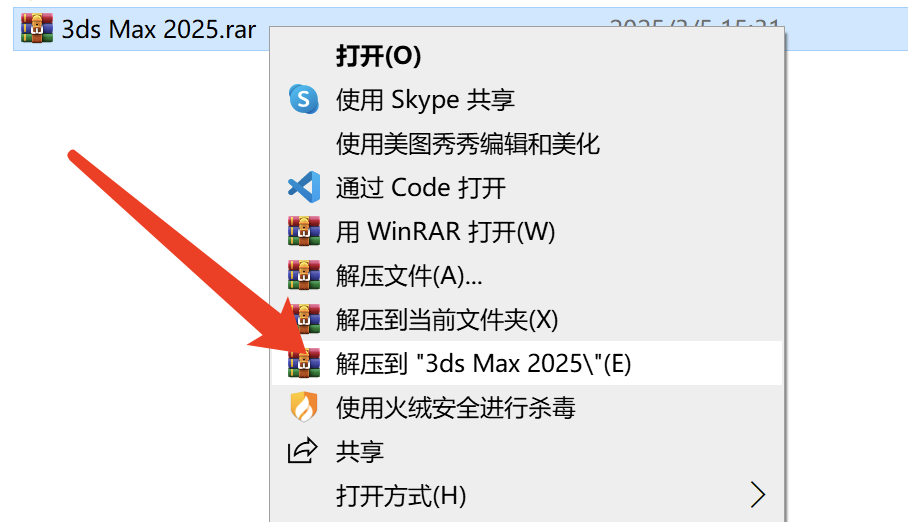Click the Skype icon in context menu
Image resolution: width=908 pixels, height=522 pixels.
point(303,99)
